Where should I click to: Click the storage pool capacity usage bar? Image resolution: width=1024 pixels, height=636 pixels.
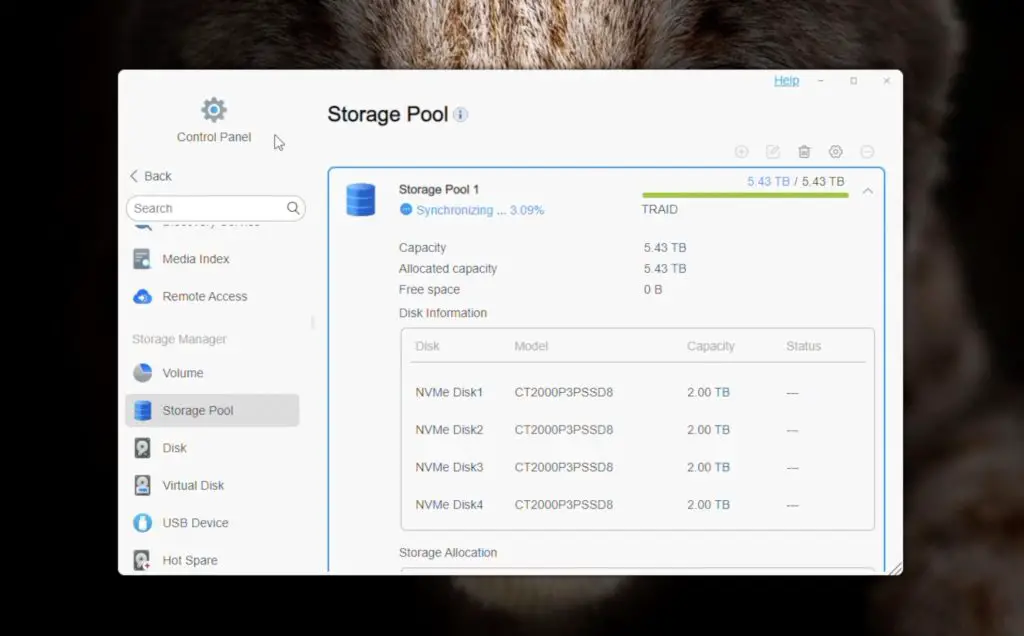pos(745,196)
